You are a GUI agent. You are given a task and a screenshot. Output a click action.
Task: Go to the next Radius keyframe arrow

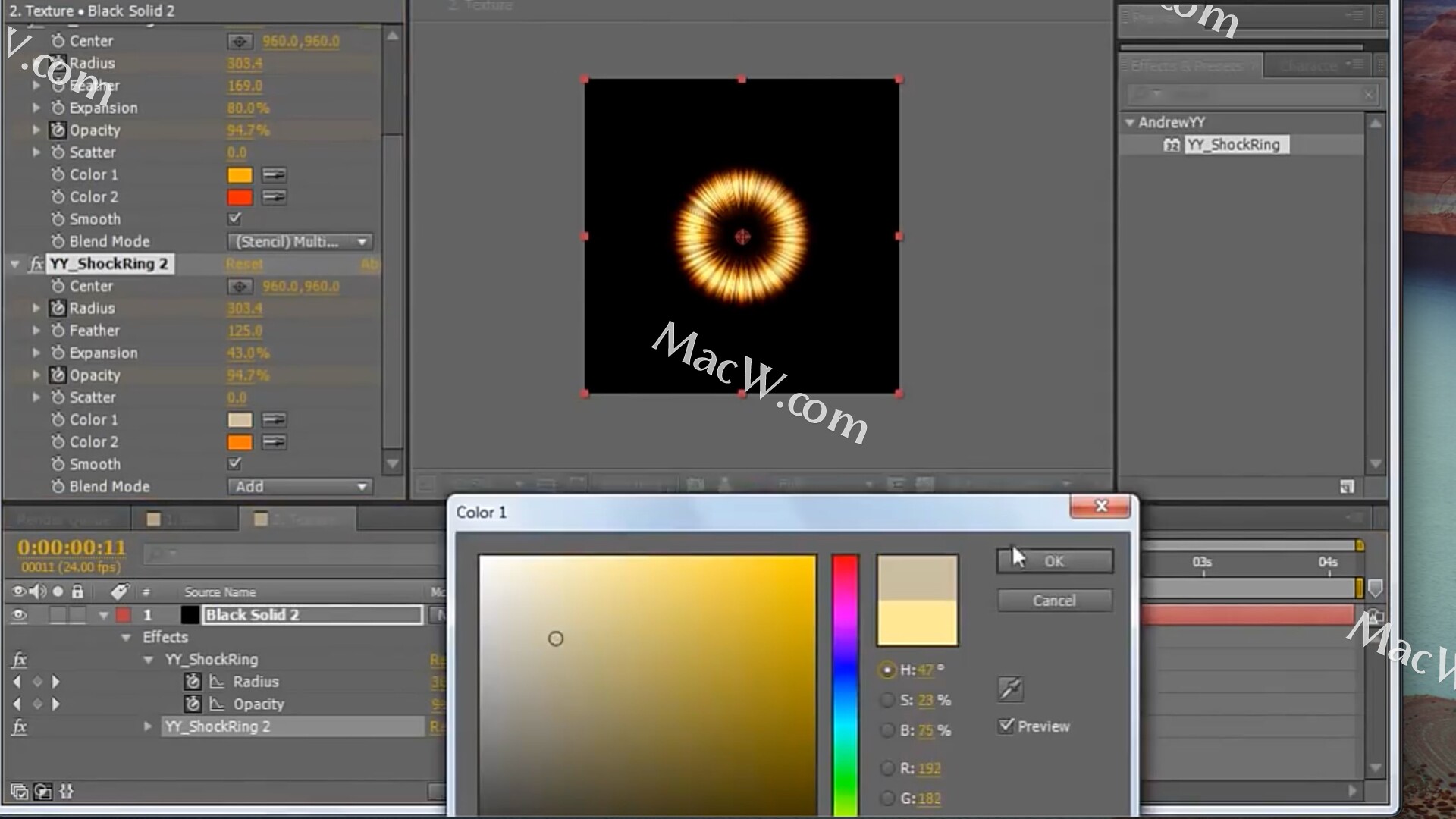[x=55, y=682]
